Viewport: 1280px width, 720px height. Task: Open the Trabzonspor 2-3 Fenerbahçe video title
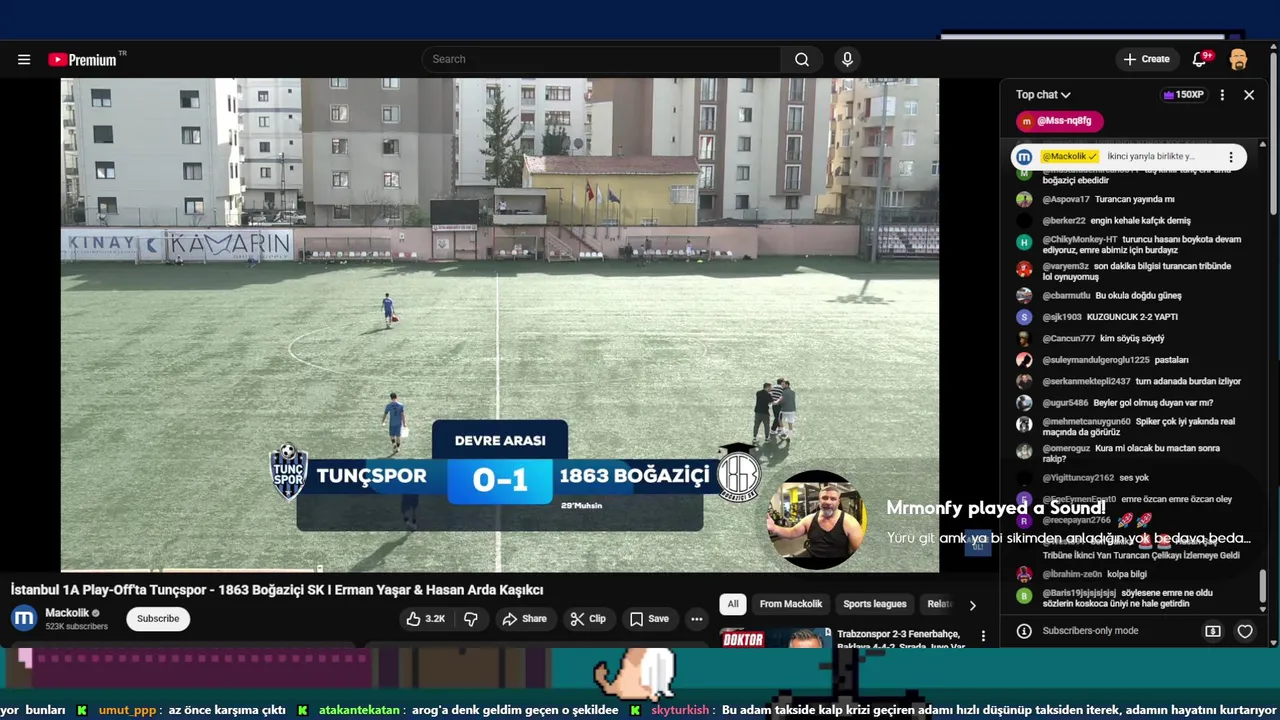[900, 639]
